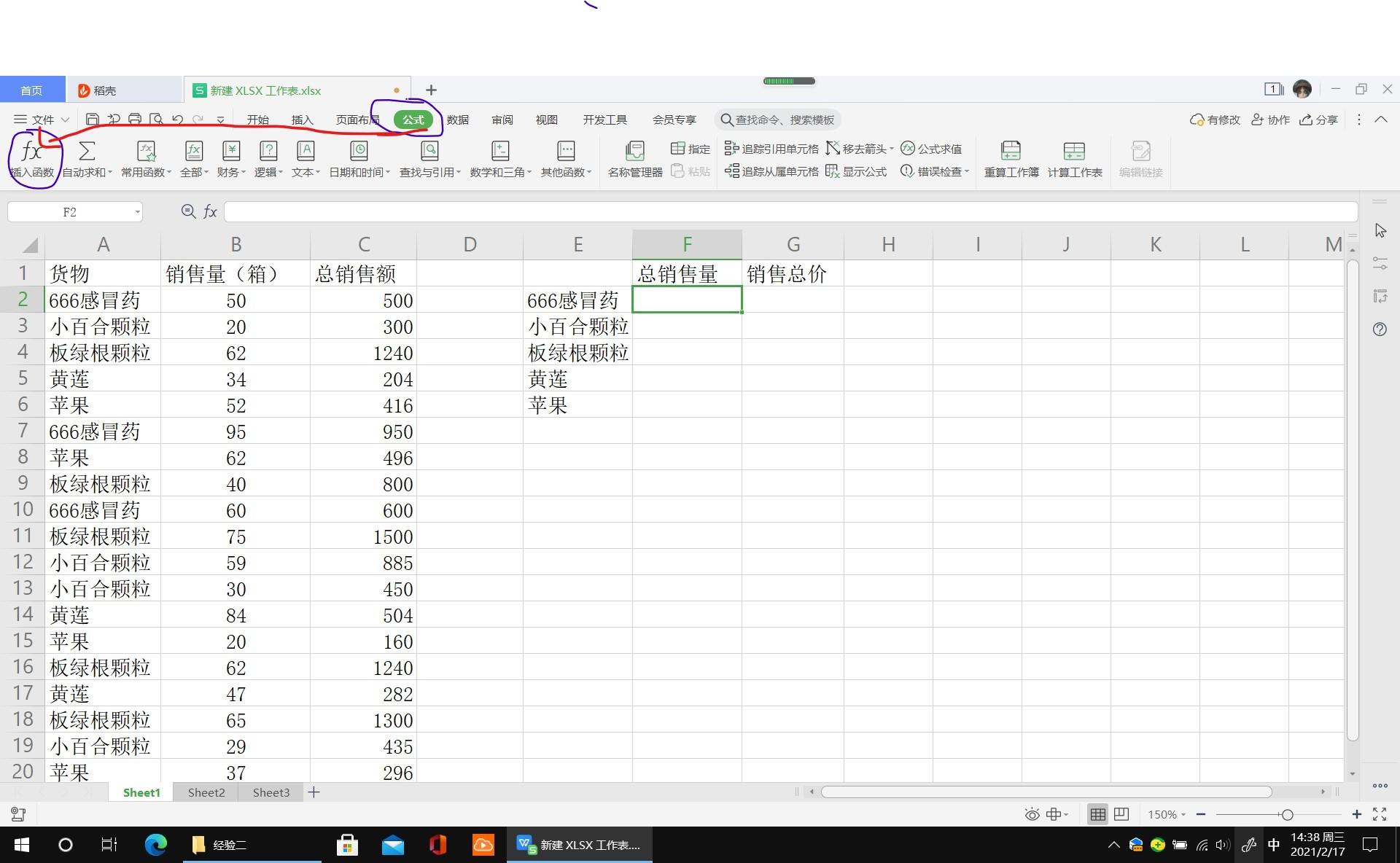The height and width of the screenshot is (863, 1400).
Task: Toggle eye protection mode icon
Action: (1032, 814)
